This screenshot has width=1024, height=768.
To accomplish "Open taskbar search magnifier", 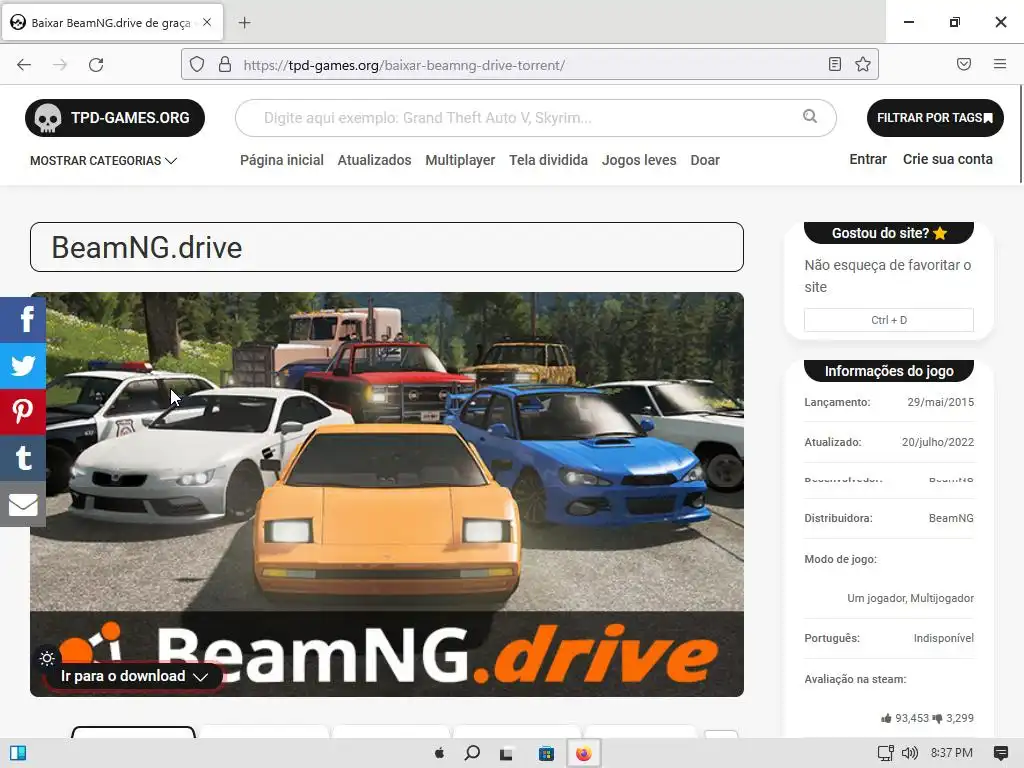I will point(472,753).
